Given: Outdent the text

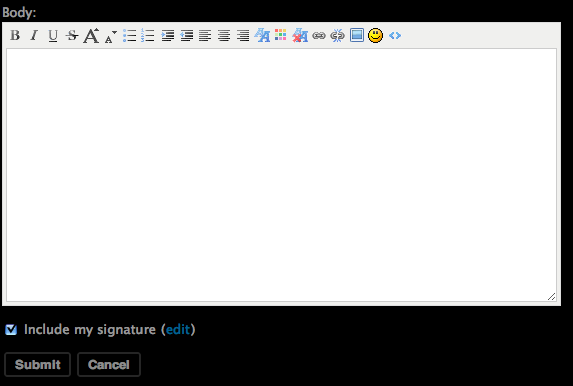Looking at the screenshot, I should point(186,35).
